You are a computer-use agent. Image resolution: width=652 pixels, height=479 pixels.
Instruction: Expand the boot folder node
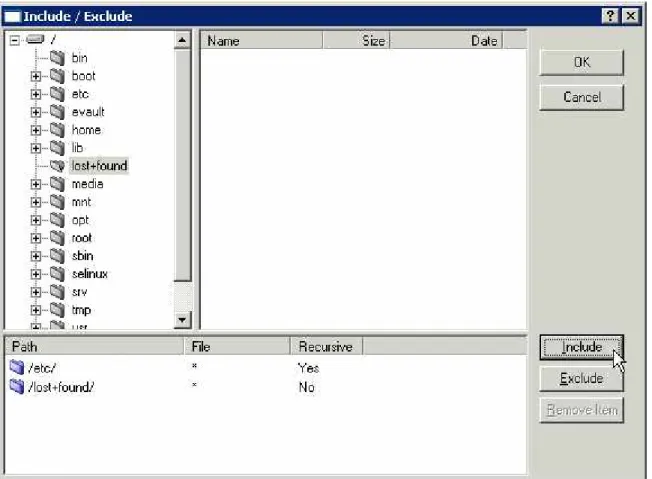pos(36,77)
